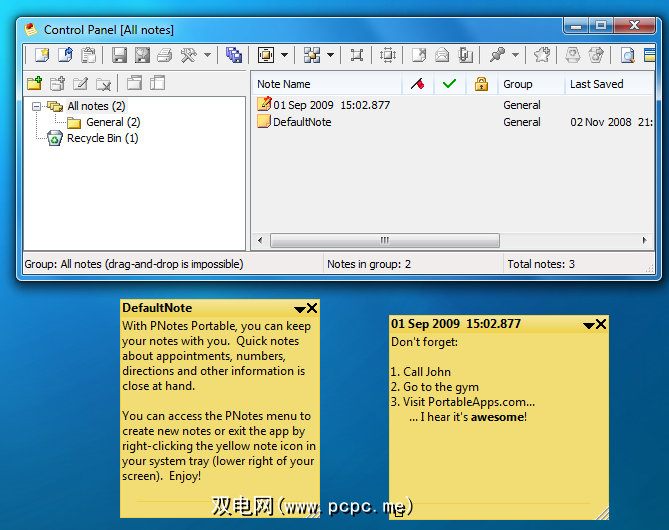Click the send by email envelope icon
This screenshot has width=669, height=530.
click(442, 55)
